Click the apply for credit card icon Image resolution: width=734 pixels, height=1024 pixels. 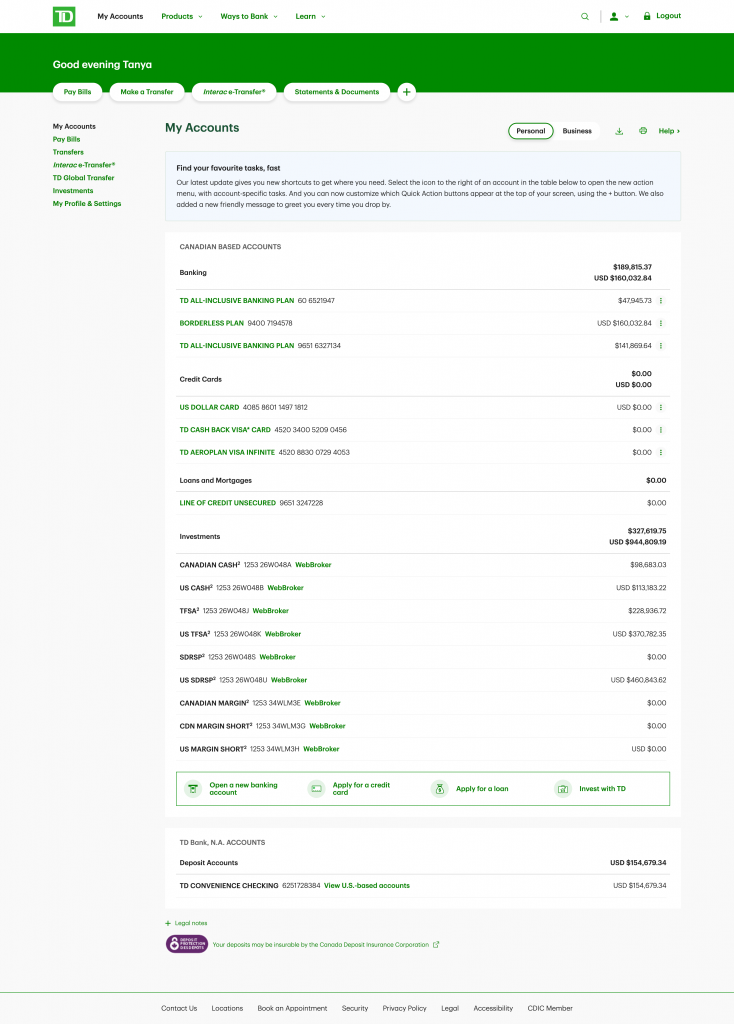316,789
